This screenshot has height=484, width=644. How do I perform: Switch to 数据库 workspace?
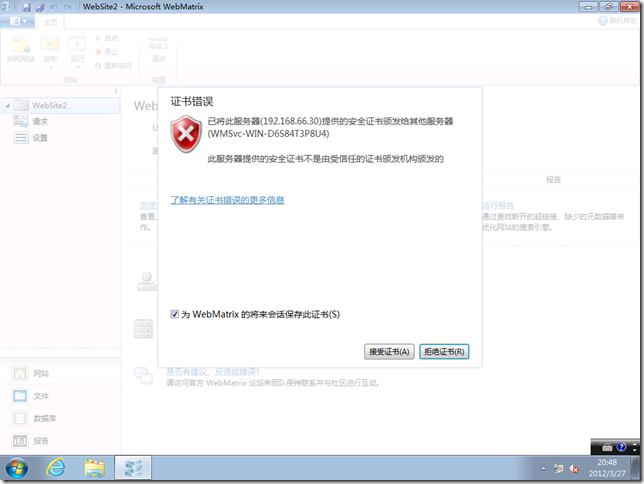(60, 418)
